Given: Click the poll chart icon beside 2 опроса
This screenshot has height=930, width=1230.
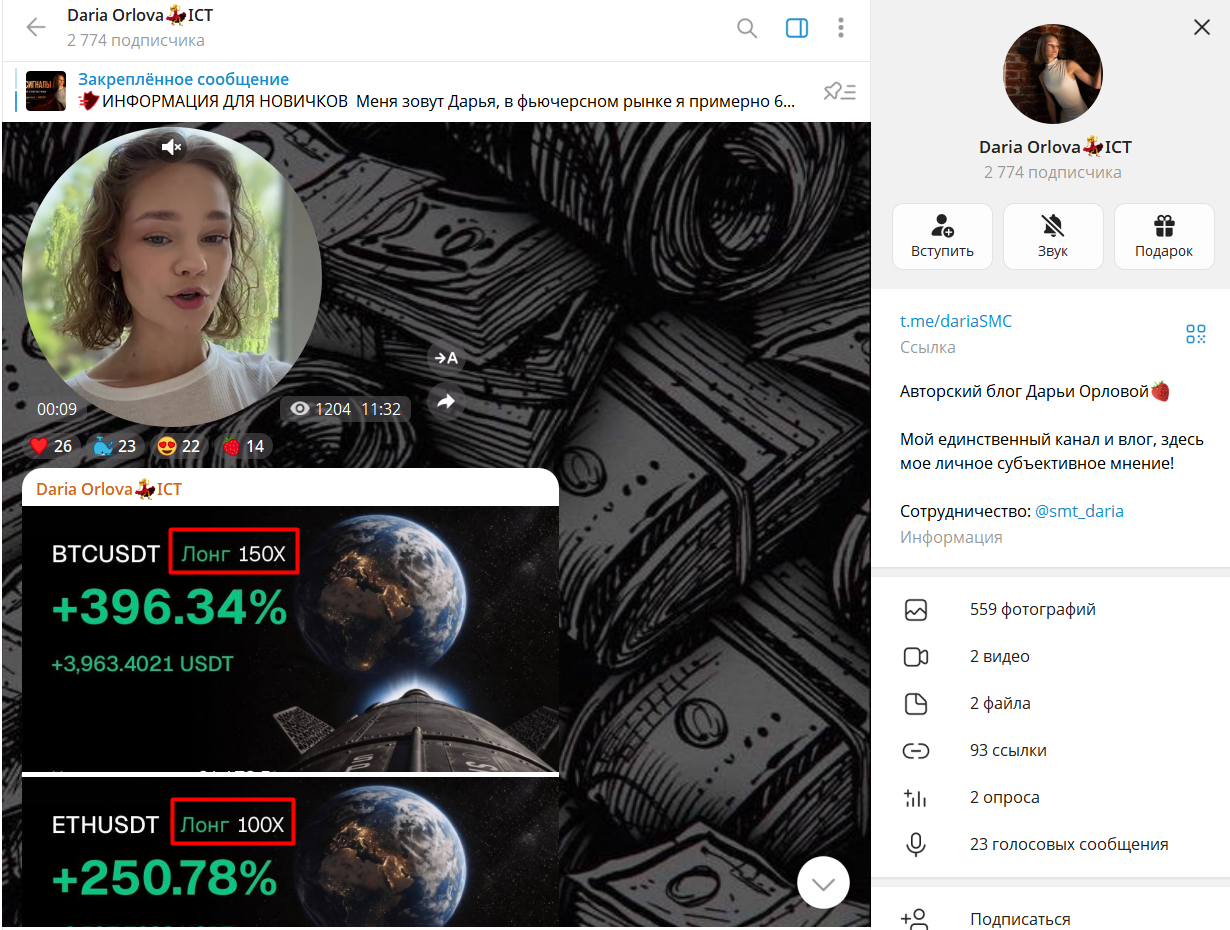Looking at the screenshot, I should pyautogui.click(x=916, y=797).
